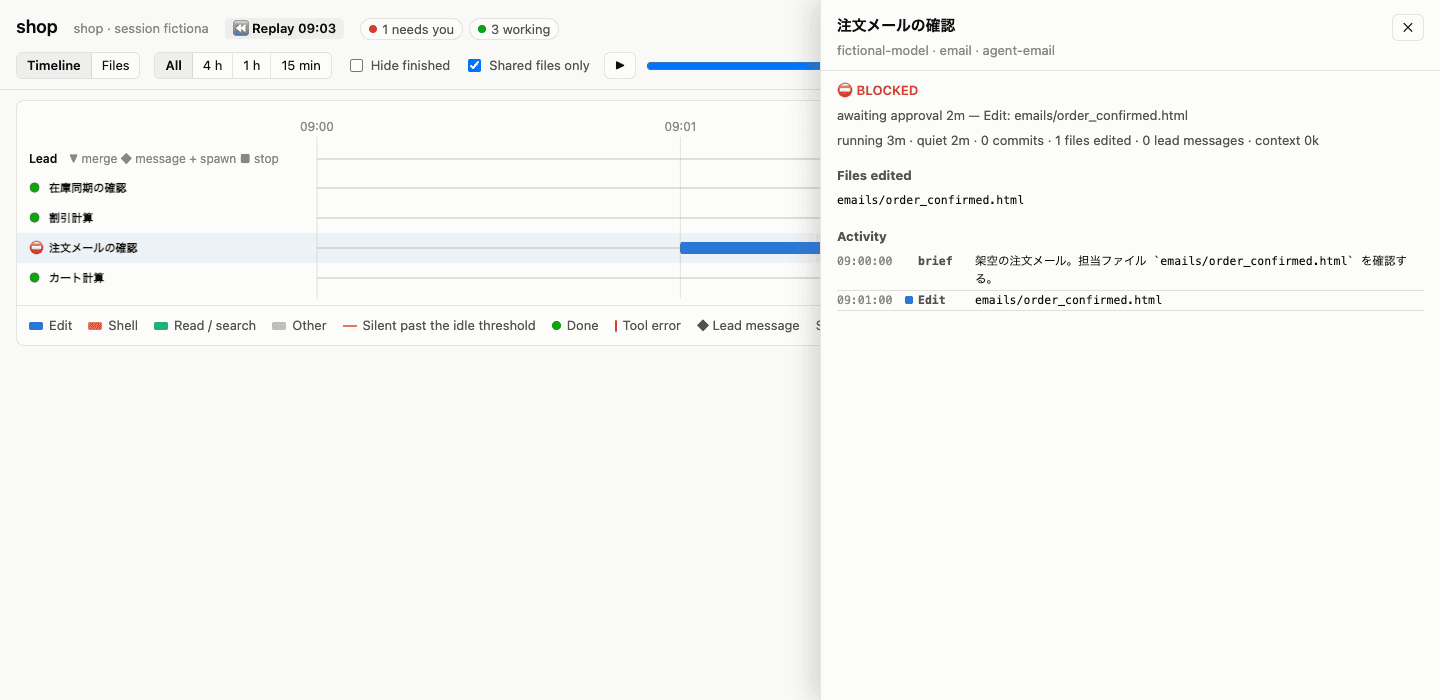Click the green dot beside 割引計算
Viewport: 1440px width, 700px height.
[x=35, y=218]
